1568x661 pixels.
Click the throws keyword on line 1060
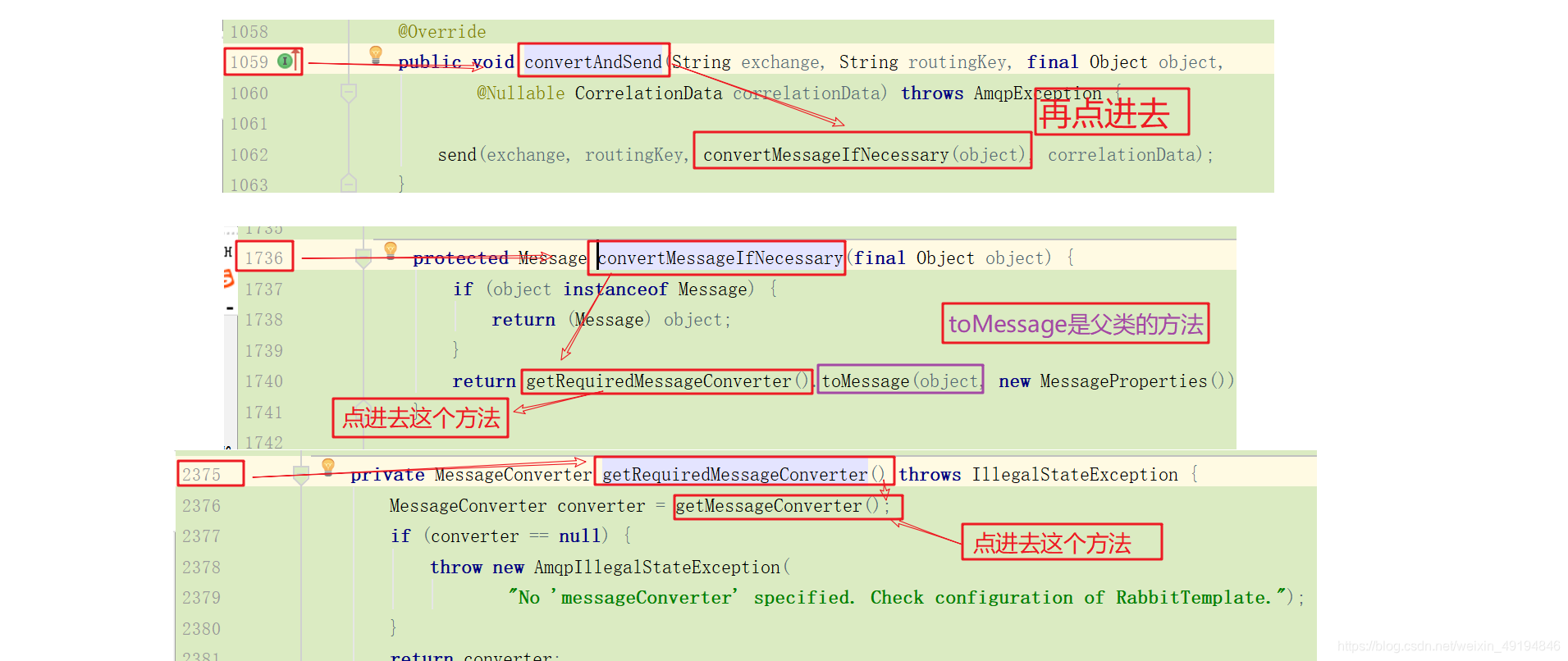pyautogui.click(x=932, y=93)
